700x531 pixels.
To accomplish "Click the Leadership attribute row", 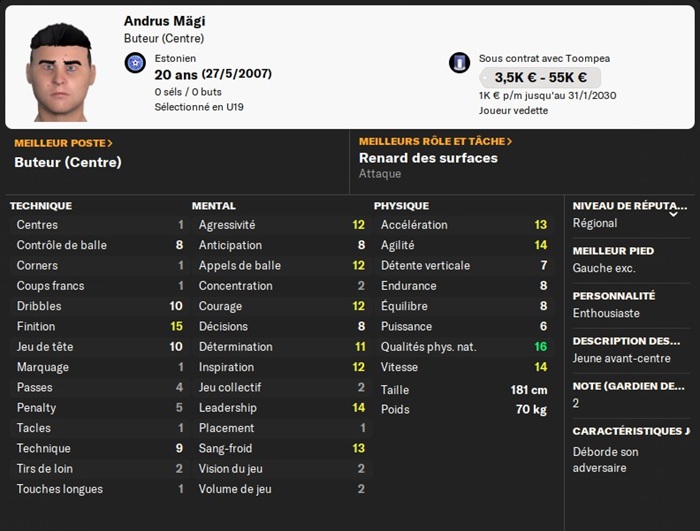I will click(x=281, y=408).
